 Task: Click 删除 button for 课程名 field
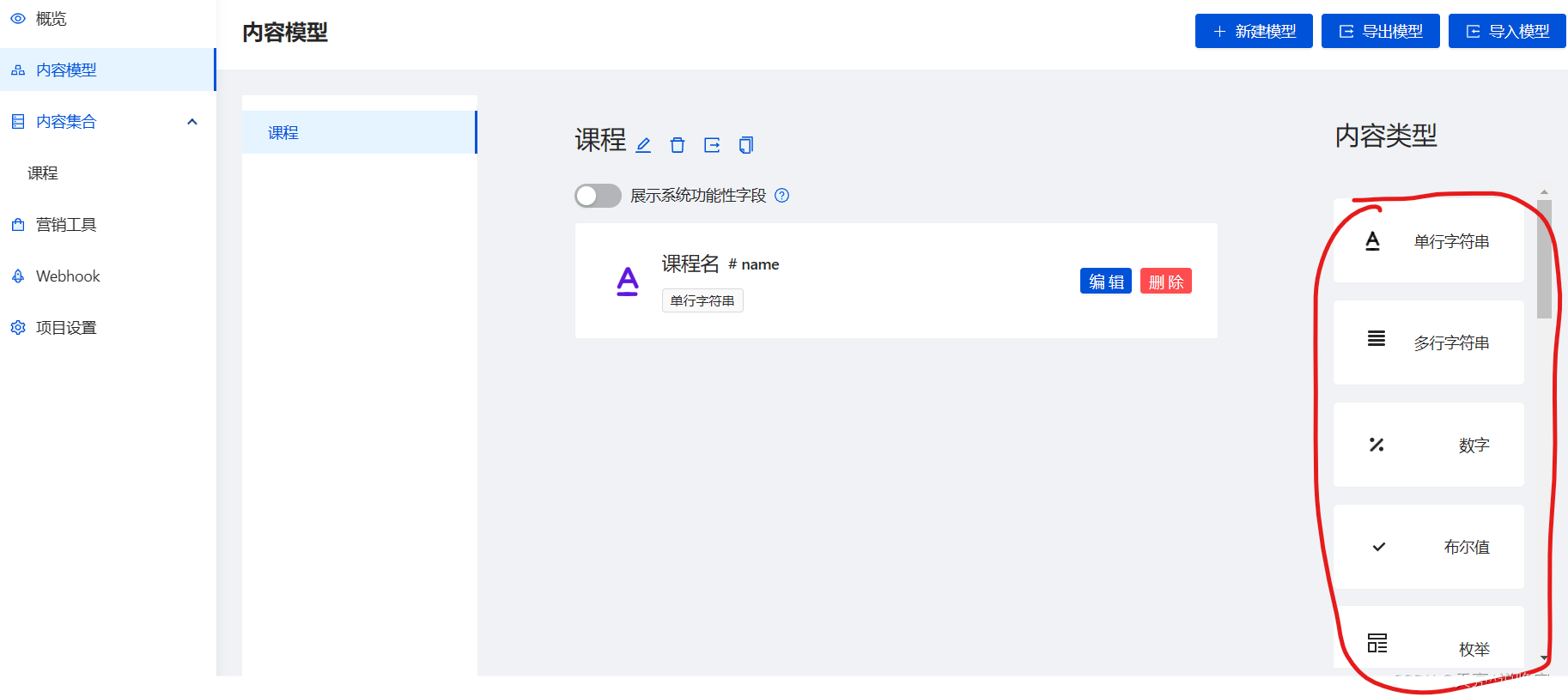click(1166, 281)
